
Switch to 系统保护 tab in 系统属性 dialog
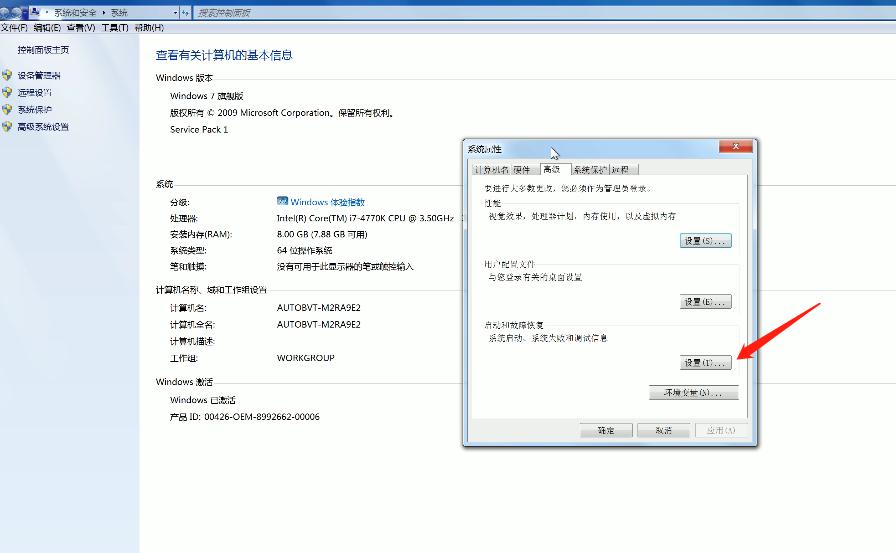pyautogui.click(x=590, y=170)
